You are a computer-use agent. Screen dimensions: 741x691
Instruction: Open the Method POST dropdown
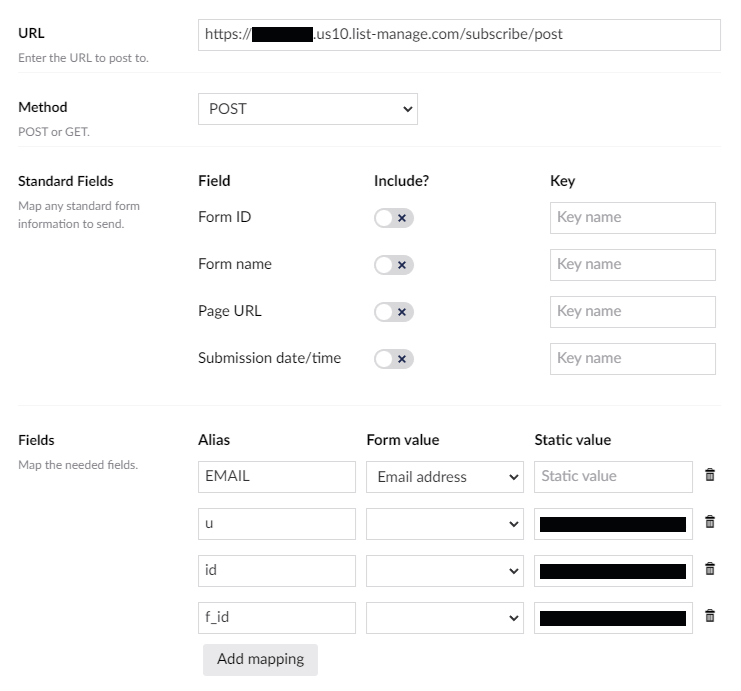(308, 109)
